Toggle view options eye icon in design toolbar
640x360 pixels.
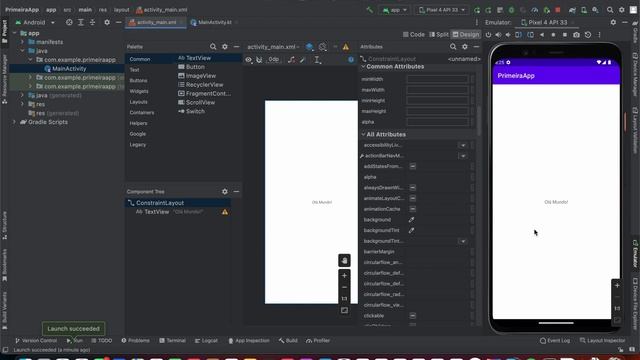[x=249, y=60]
